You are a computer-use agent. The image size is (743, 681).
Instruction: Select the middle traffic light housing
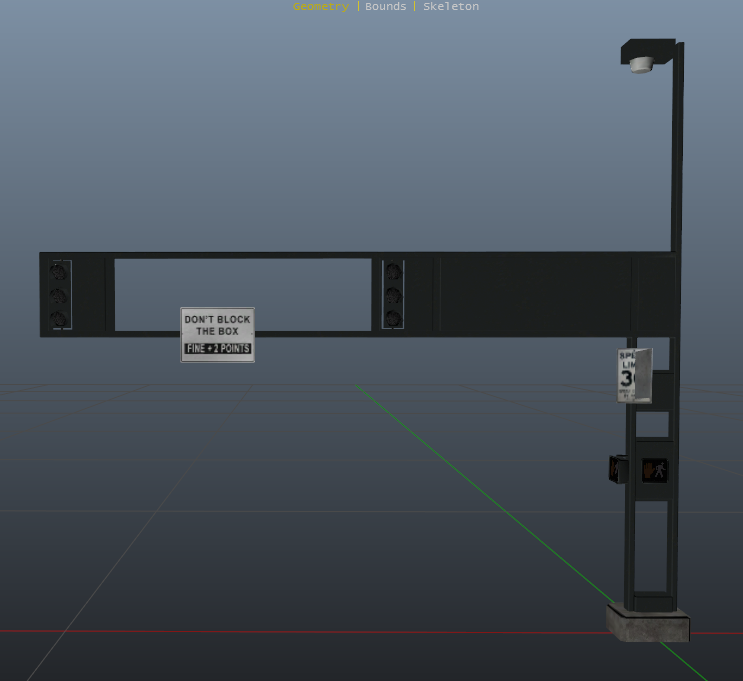[x=393, y=295]
